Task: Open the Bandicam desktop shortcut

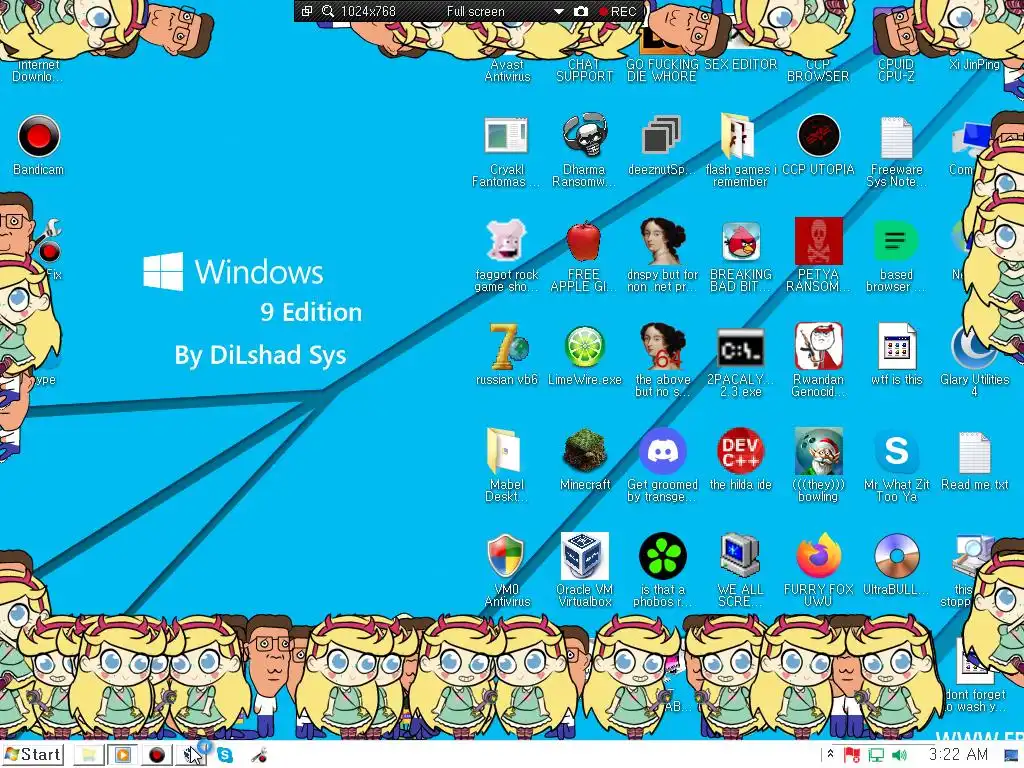Action: click(x=39, y=136)
